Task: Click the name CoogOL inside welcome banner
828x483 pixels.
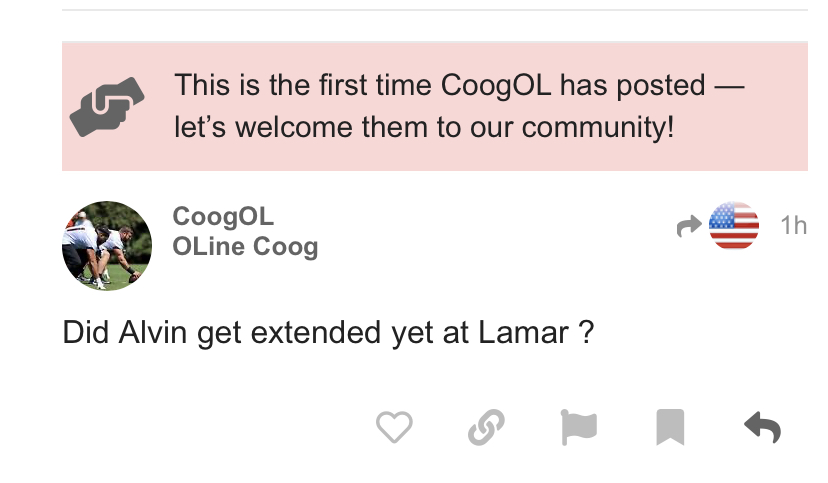Action: click(496, 86)
